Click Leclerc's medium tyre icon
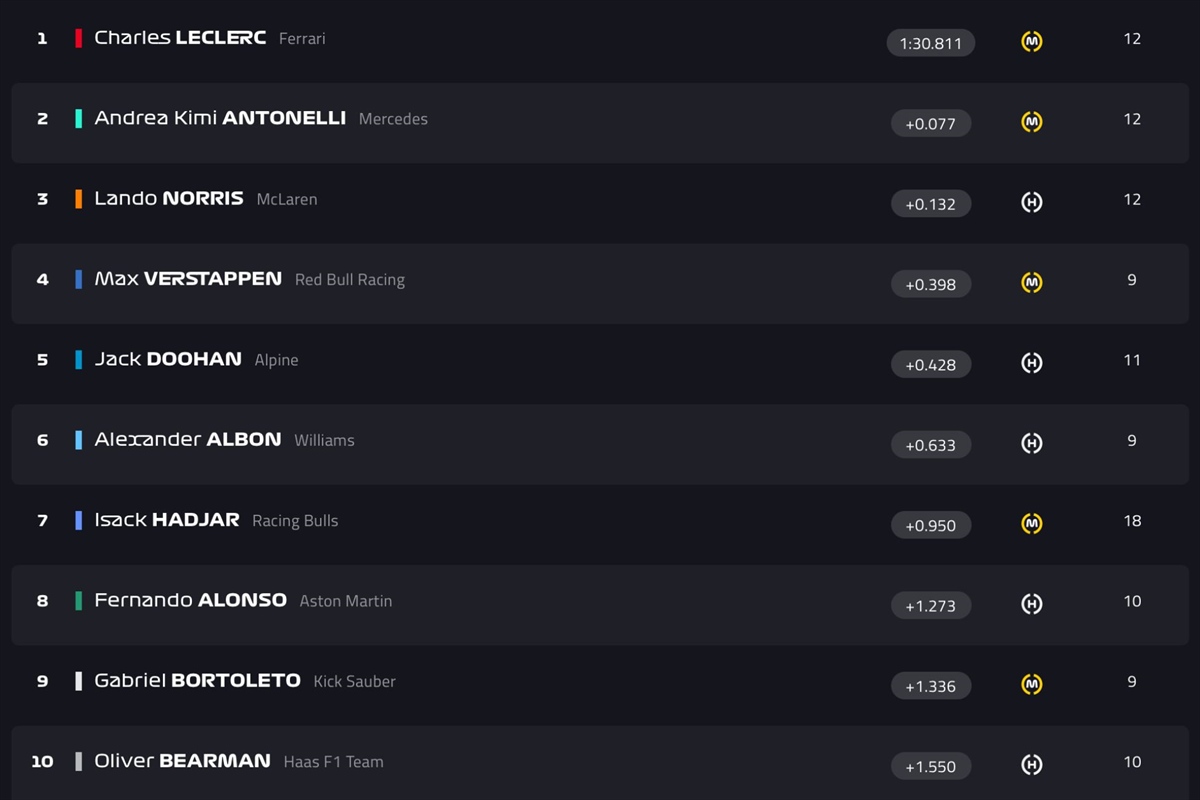 1032,41
